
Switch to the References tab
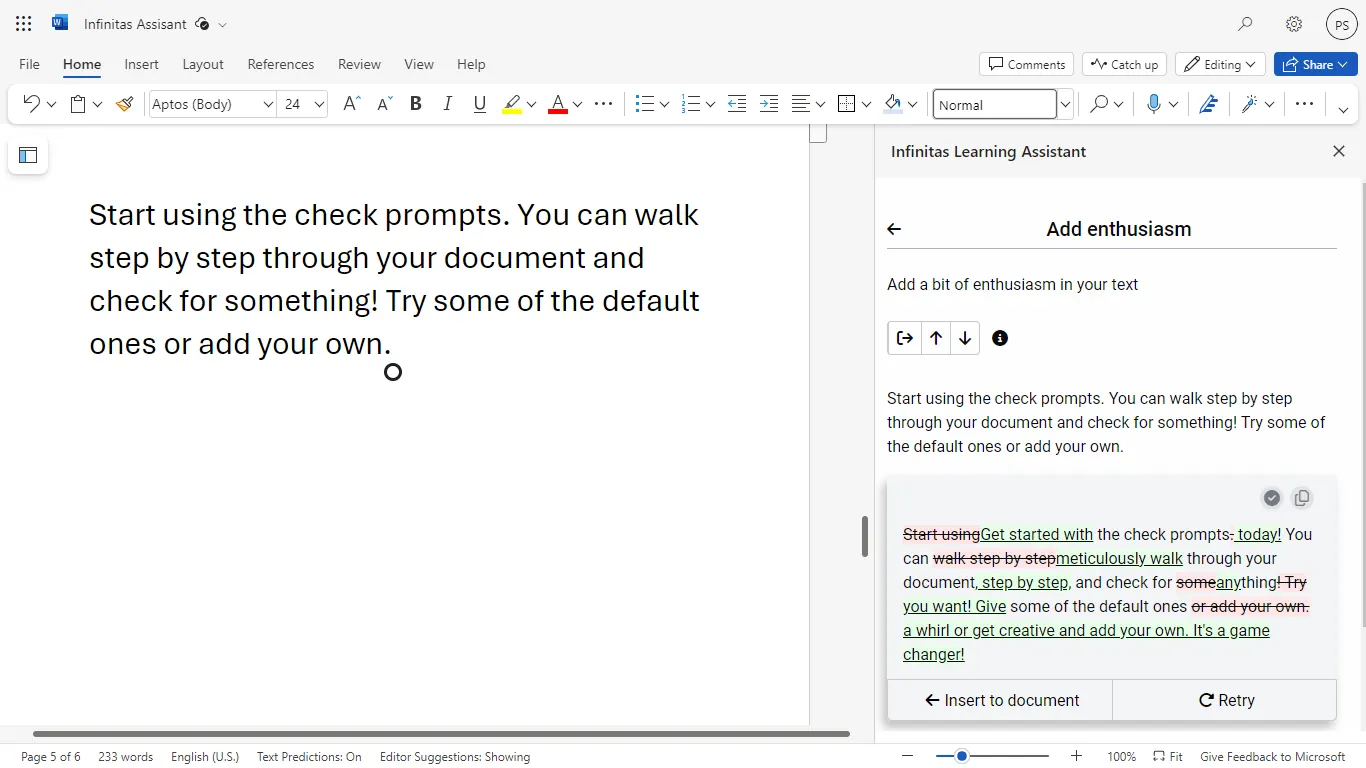point(281,64)
